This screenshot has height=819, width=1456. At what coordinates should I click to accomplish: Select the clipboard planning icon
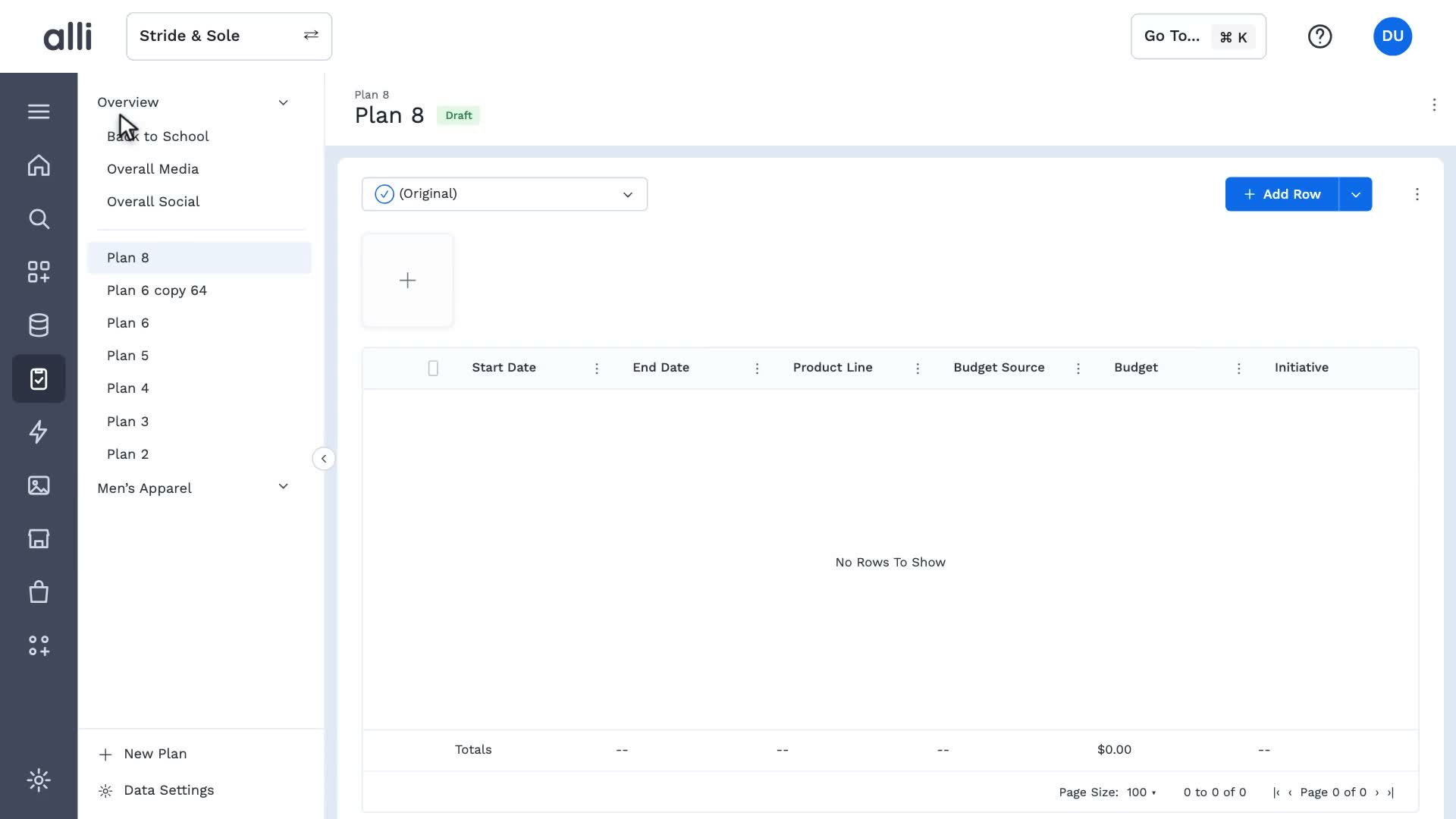[39, 378]
